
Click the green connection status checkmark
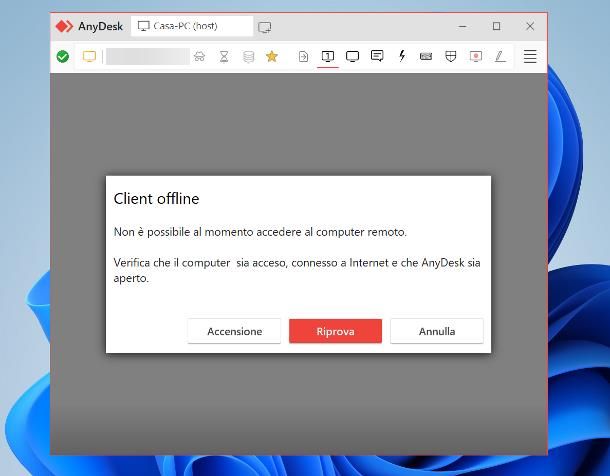point(63,56)
